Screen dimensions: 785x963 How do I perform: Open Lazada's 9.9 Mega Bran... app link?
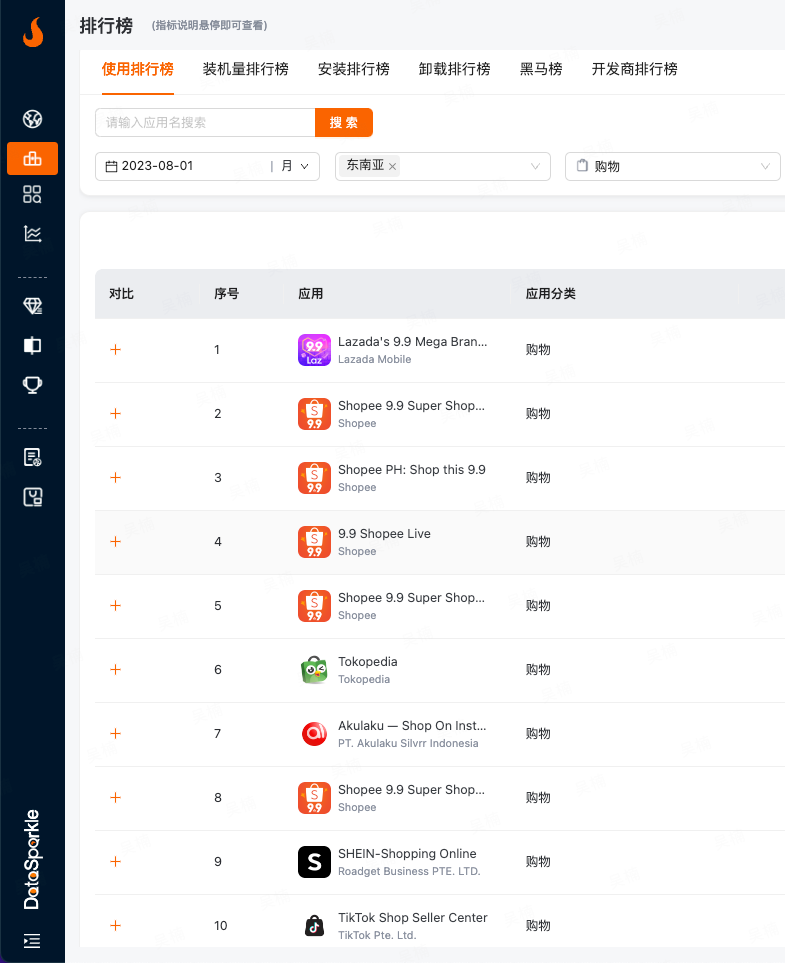[413, 341]
